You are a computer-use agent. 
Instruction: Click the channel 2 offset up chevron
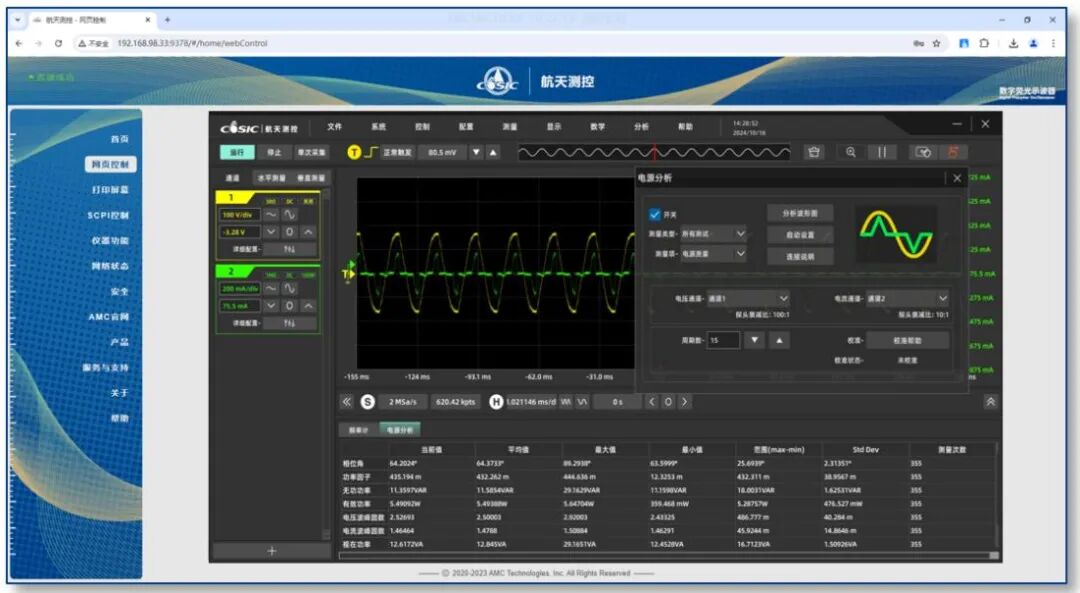(309, 305)
